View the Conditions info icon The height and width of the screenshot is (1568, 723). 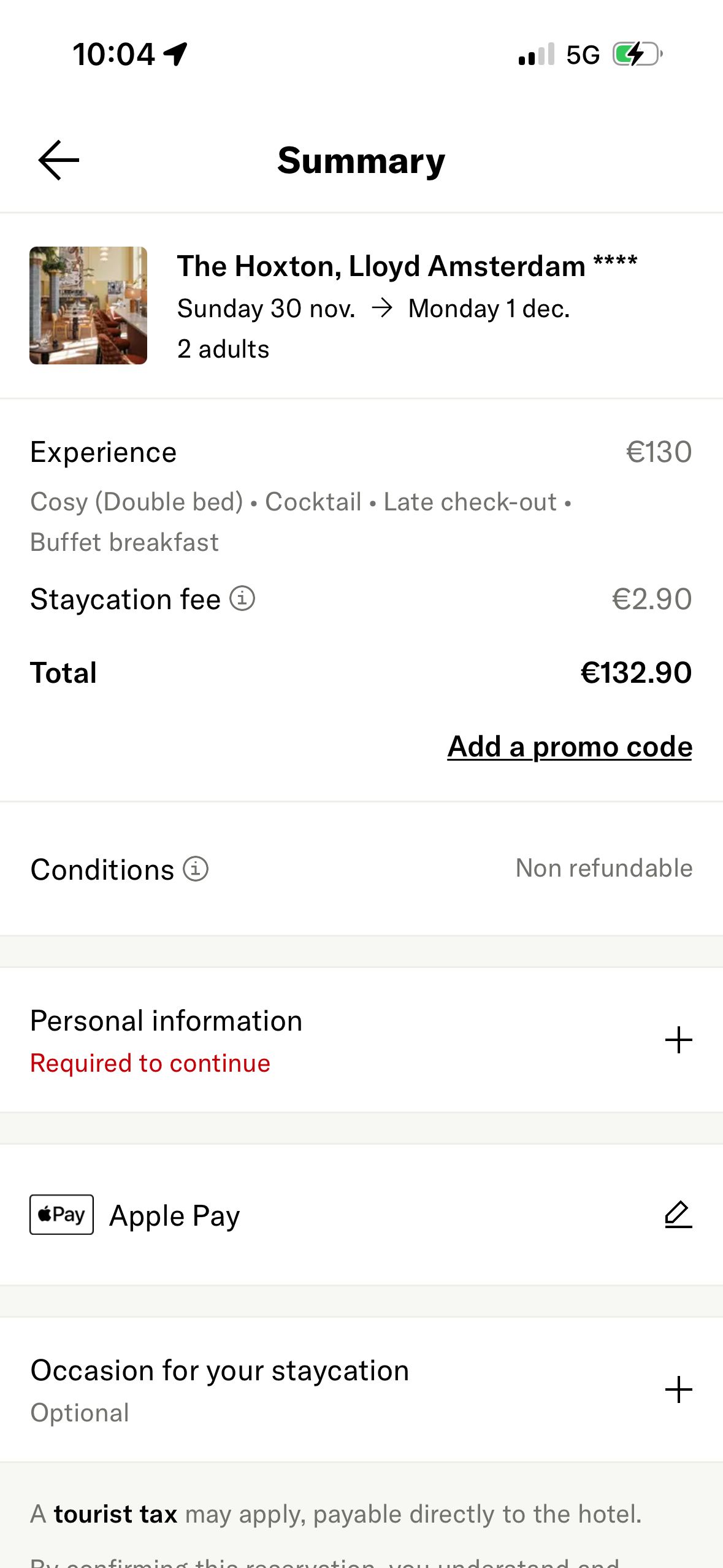[195, 869]
